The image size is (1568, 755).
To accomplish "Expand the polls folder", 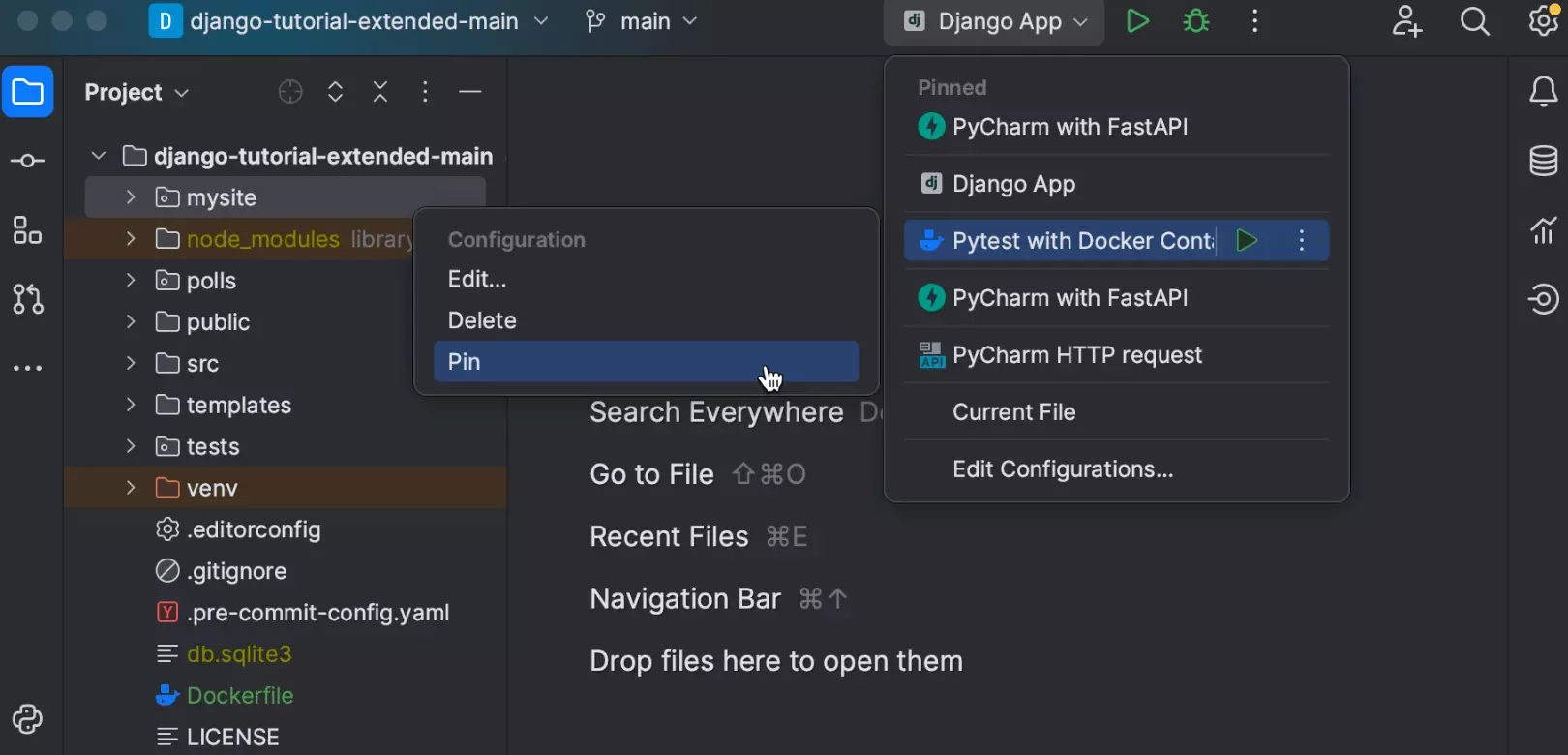I will click(131, 281).
